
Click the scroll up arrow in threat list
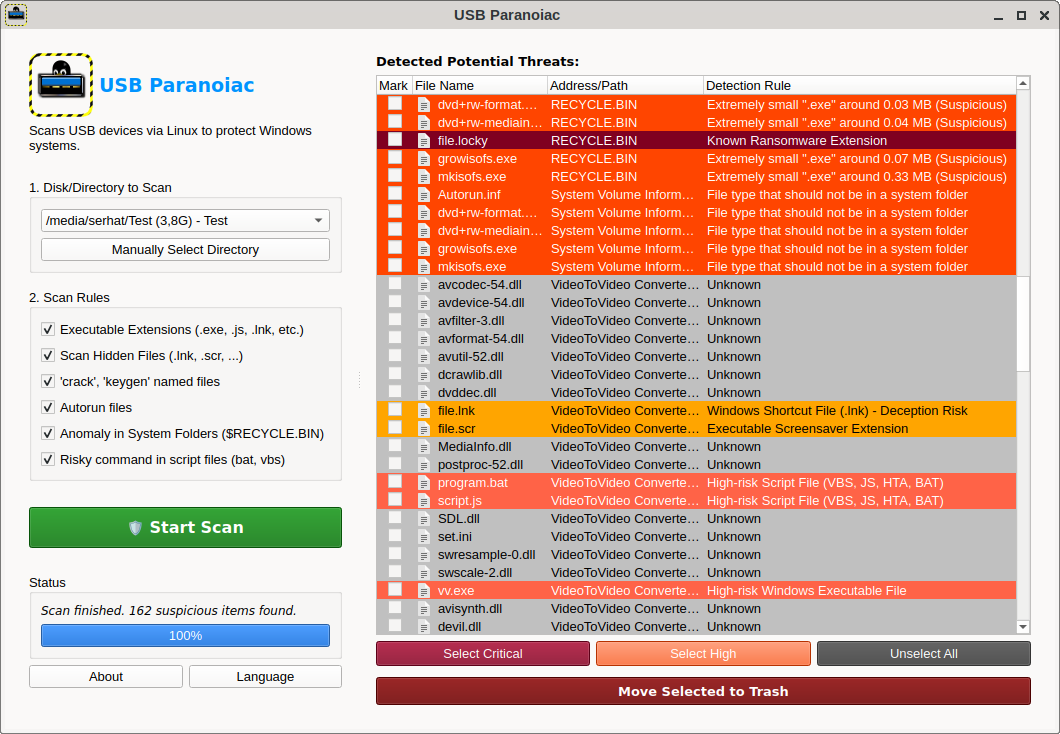[1023, 85]
